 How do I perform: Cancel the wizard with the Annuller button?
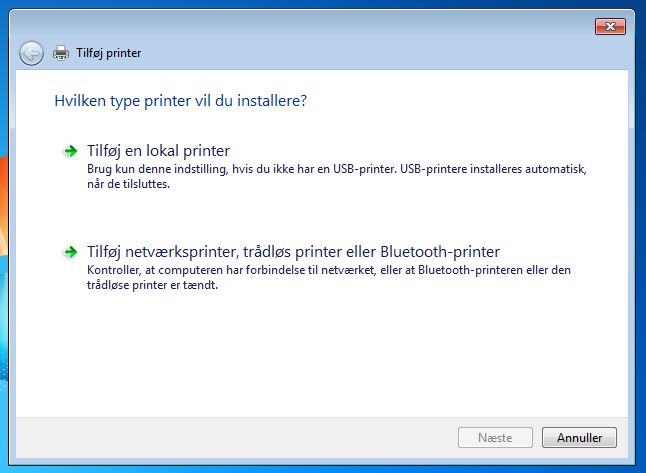click(579, 438)
